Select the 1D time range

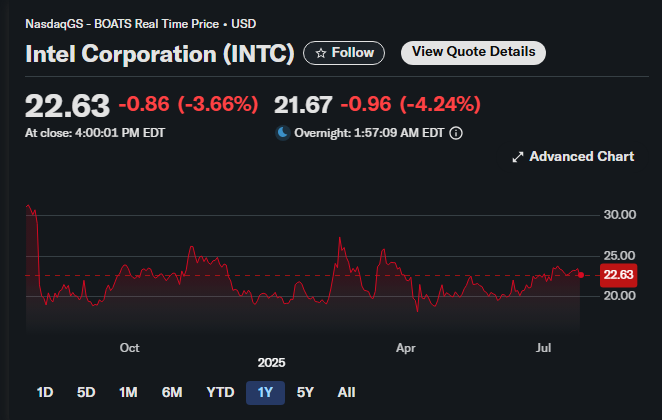tap(45, 393)
